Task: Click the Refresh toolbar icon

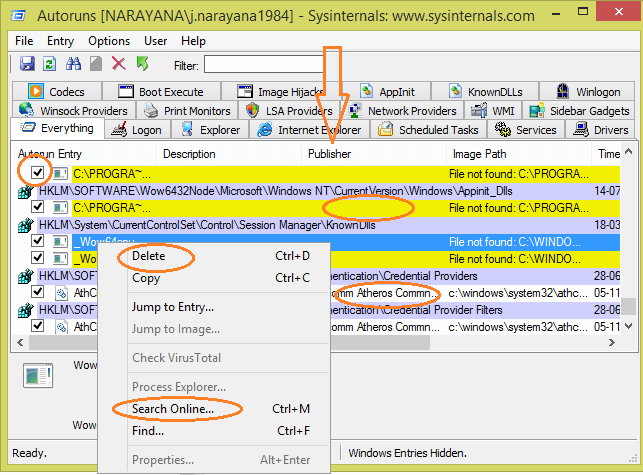Action: click(x=50, y=64)
